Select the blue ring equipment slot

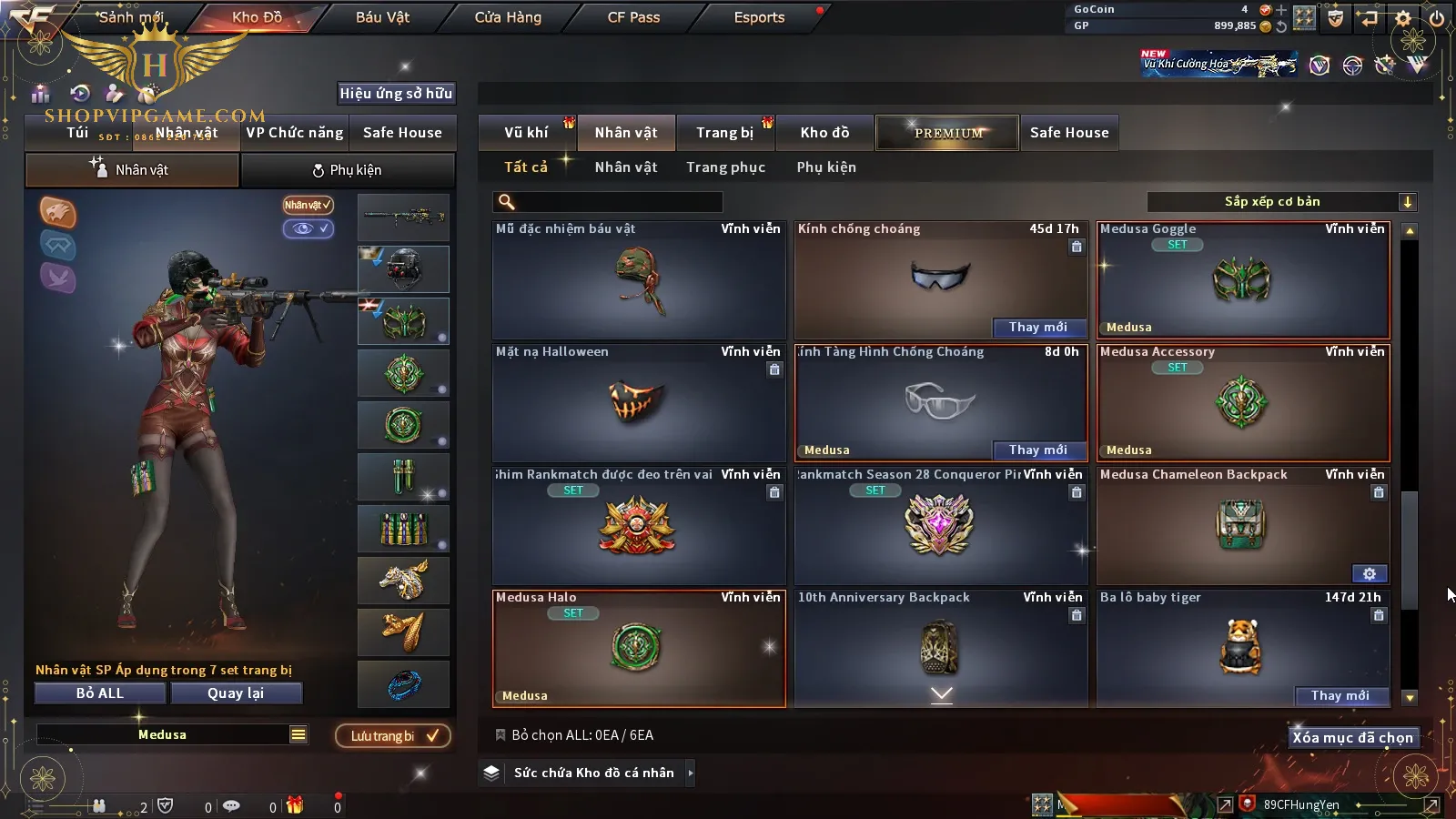[x=404, y=684]
